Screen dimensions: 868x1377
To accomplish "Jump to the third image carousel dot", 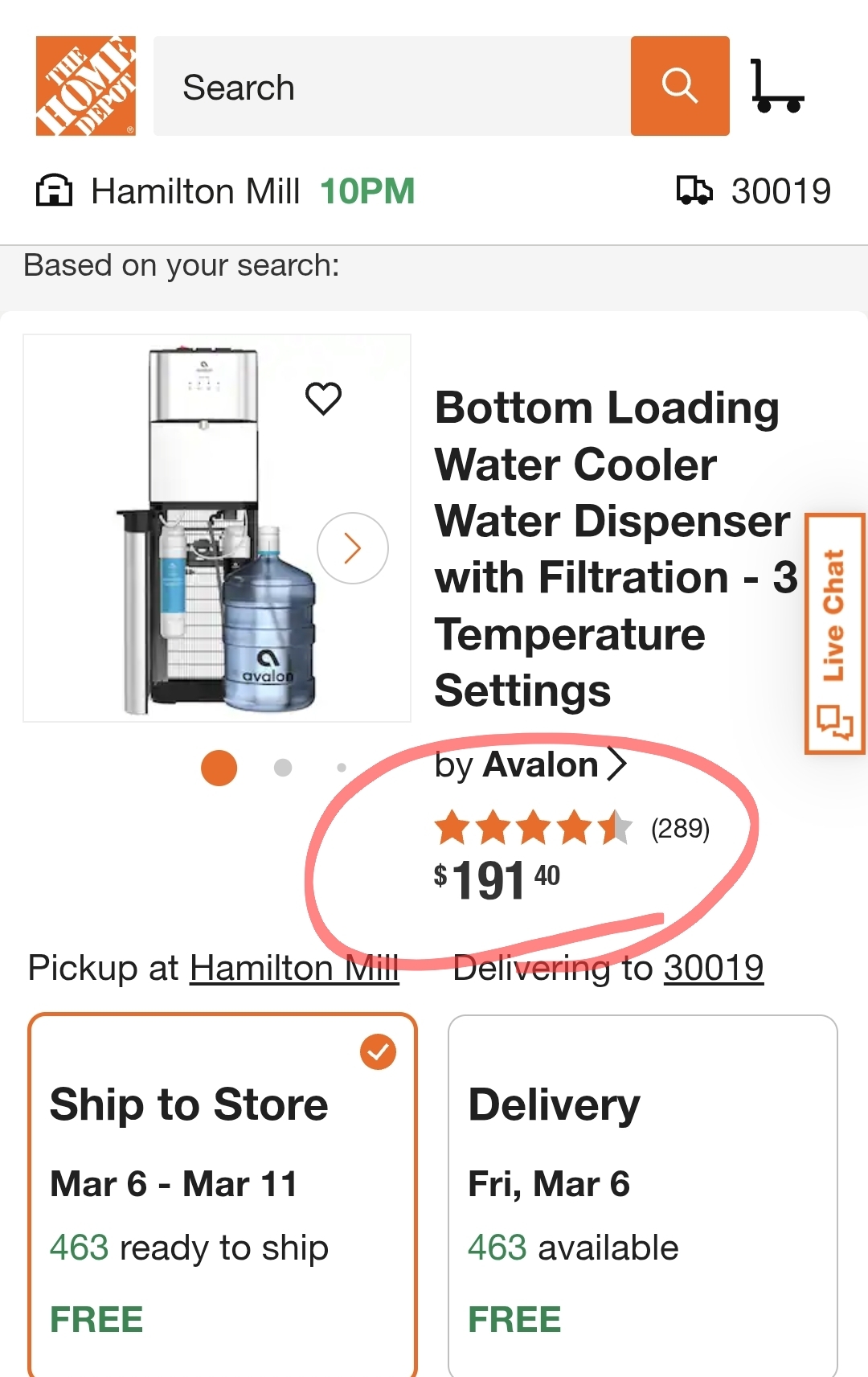I will coord(342,768).
